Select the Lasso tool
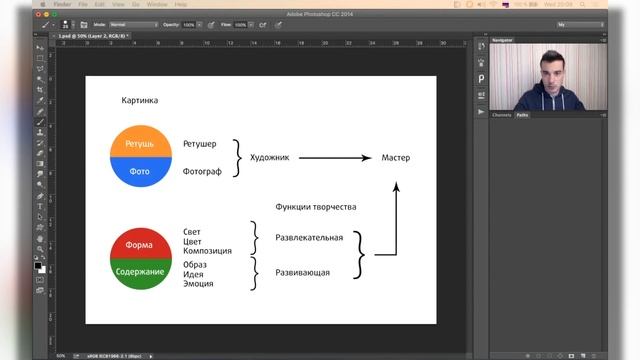The image size is (640, 360). 40,69
